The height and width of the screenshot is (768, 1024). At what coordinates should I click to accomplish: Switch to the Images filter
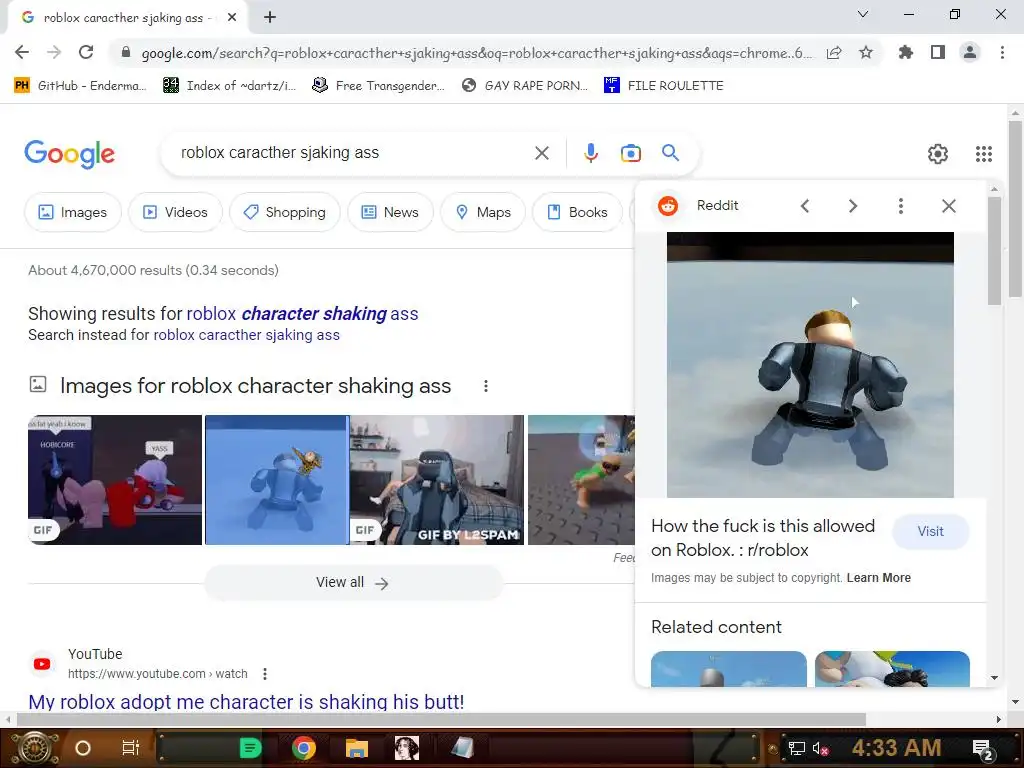point(72,212)
